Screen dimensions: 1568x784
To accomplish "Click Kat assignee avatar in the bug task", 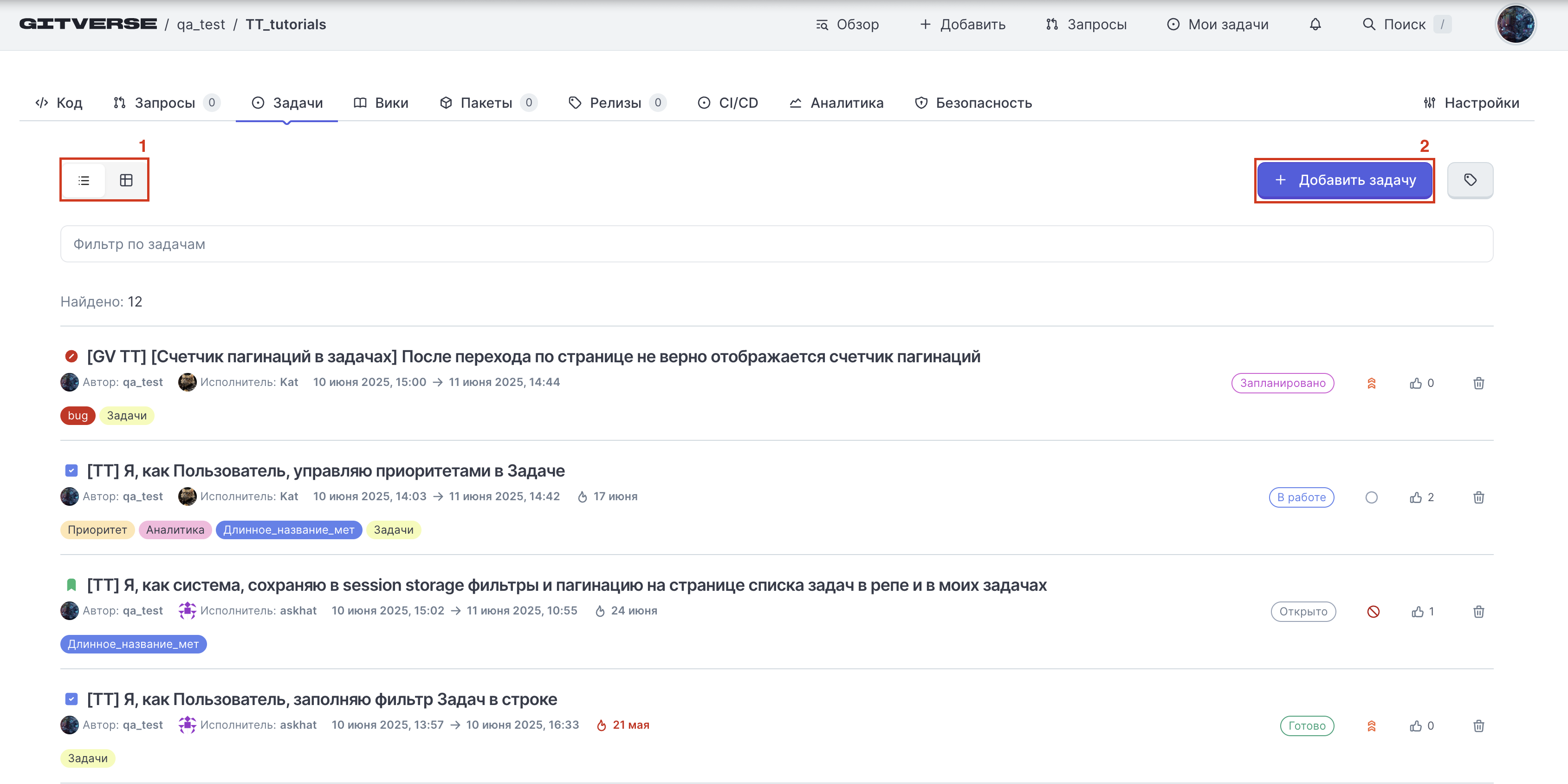I will (x=188, y=383).
